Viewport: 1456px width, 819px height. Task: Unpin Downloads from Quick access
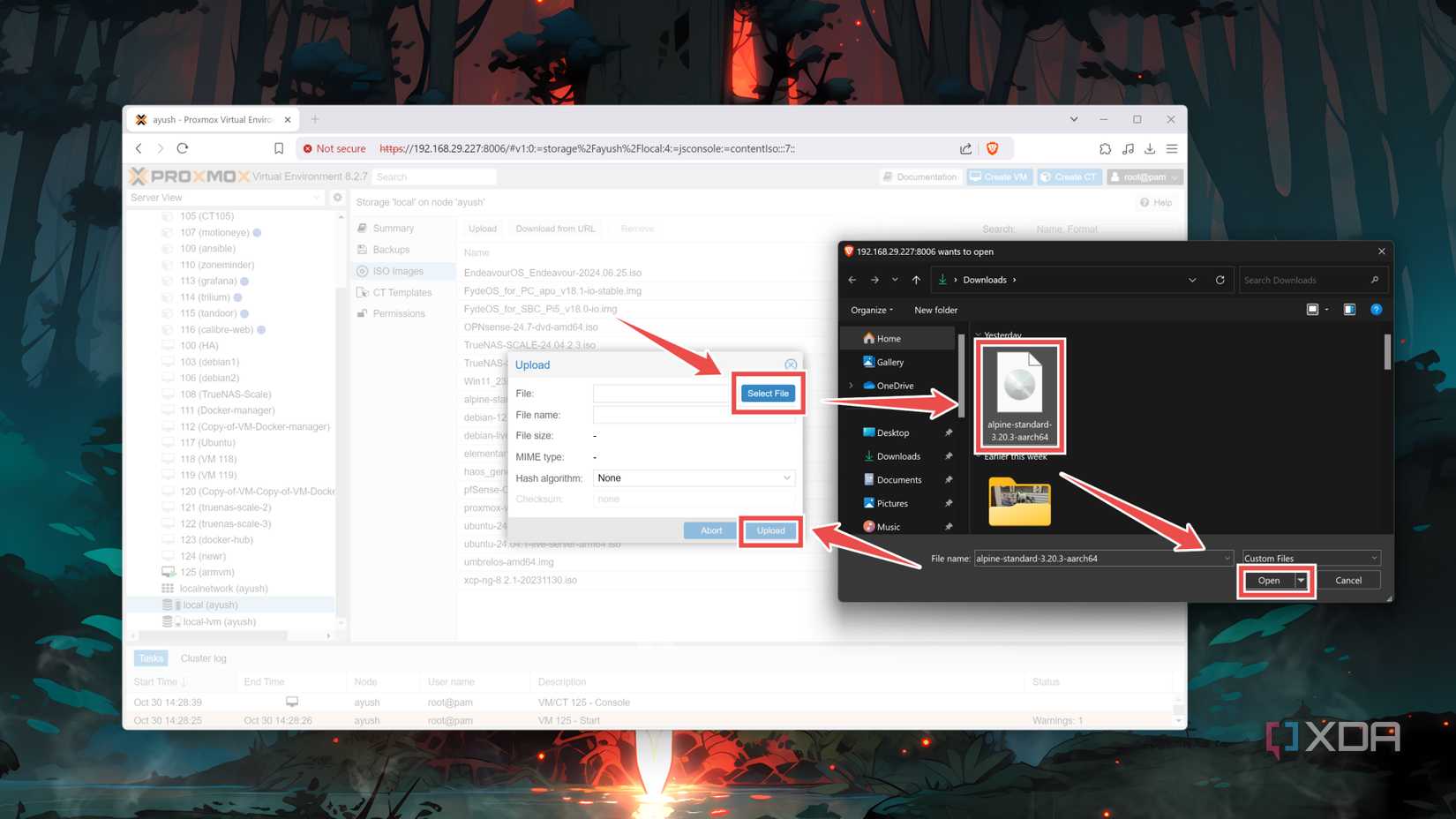click(x=949, y=456)
